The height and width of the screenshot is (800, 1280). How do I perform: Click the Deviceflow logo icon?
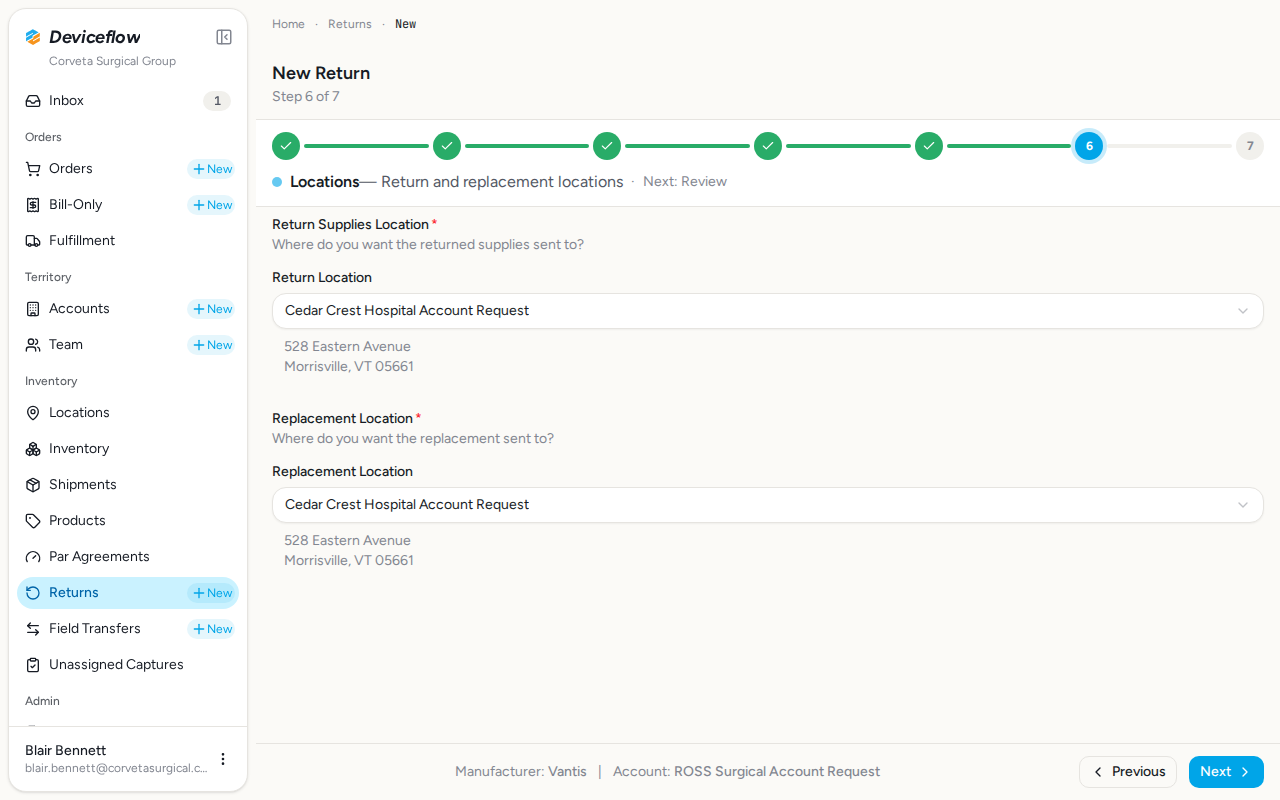[33, 37]
